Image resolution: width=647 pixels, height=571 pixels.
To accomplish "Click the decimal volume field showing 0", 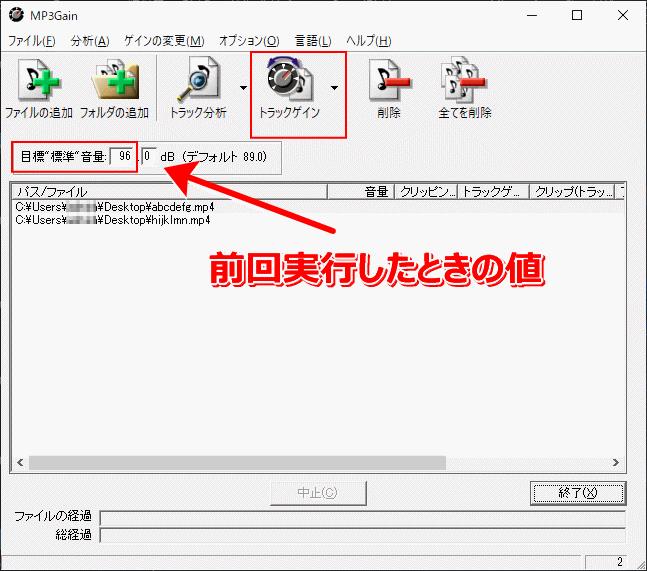I will (x=149, y=156).
